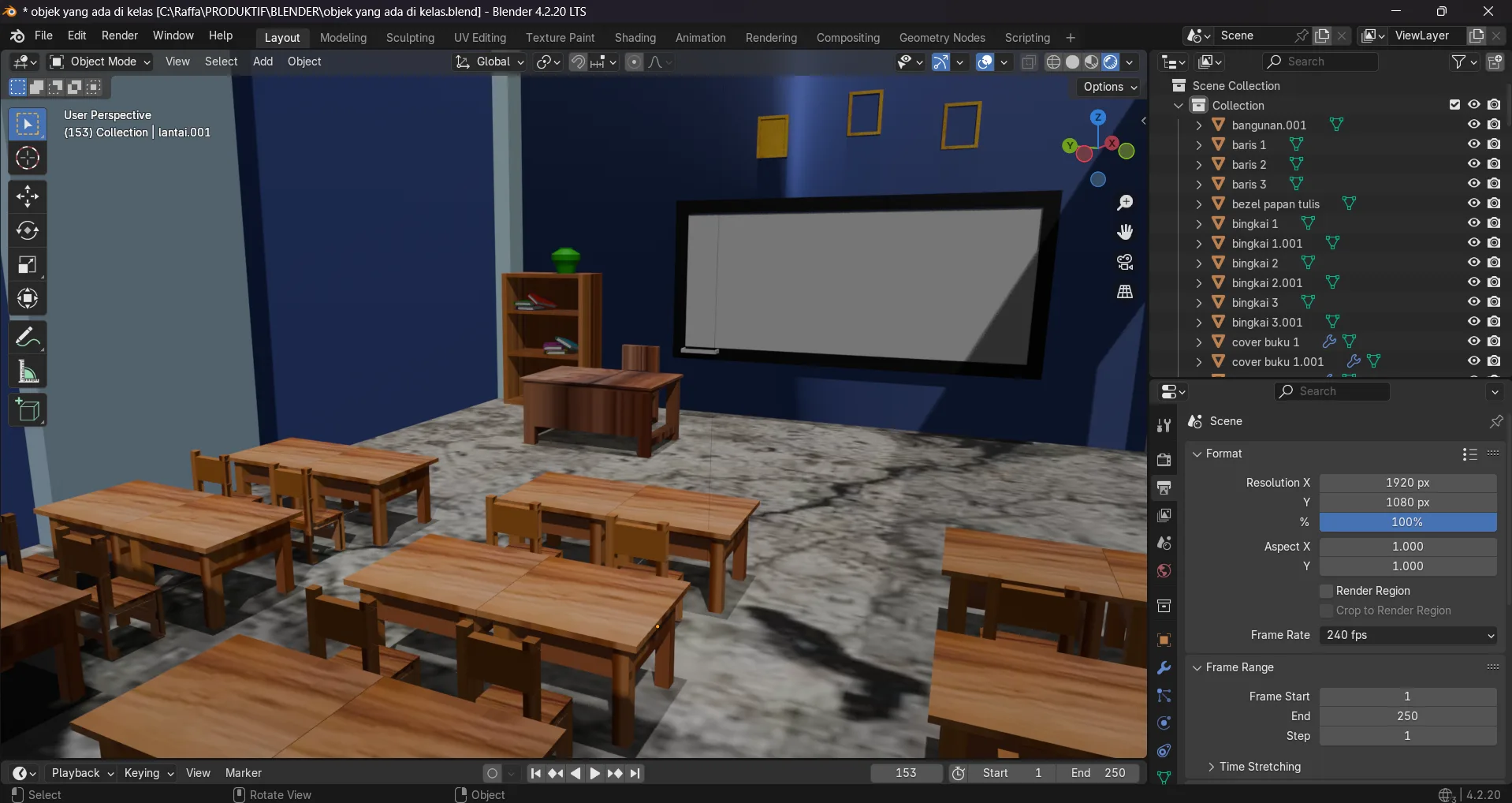The image size is (1512, 803).
Task: Switch orthographic/perspective grid icon
Action: pos(1125,292)
